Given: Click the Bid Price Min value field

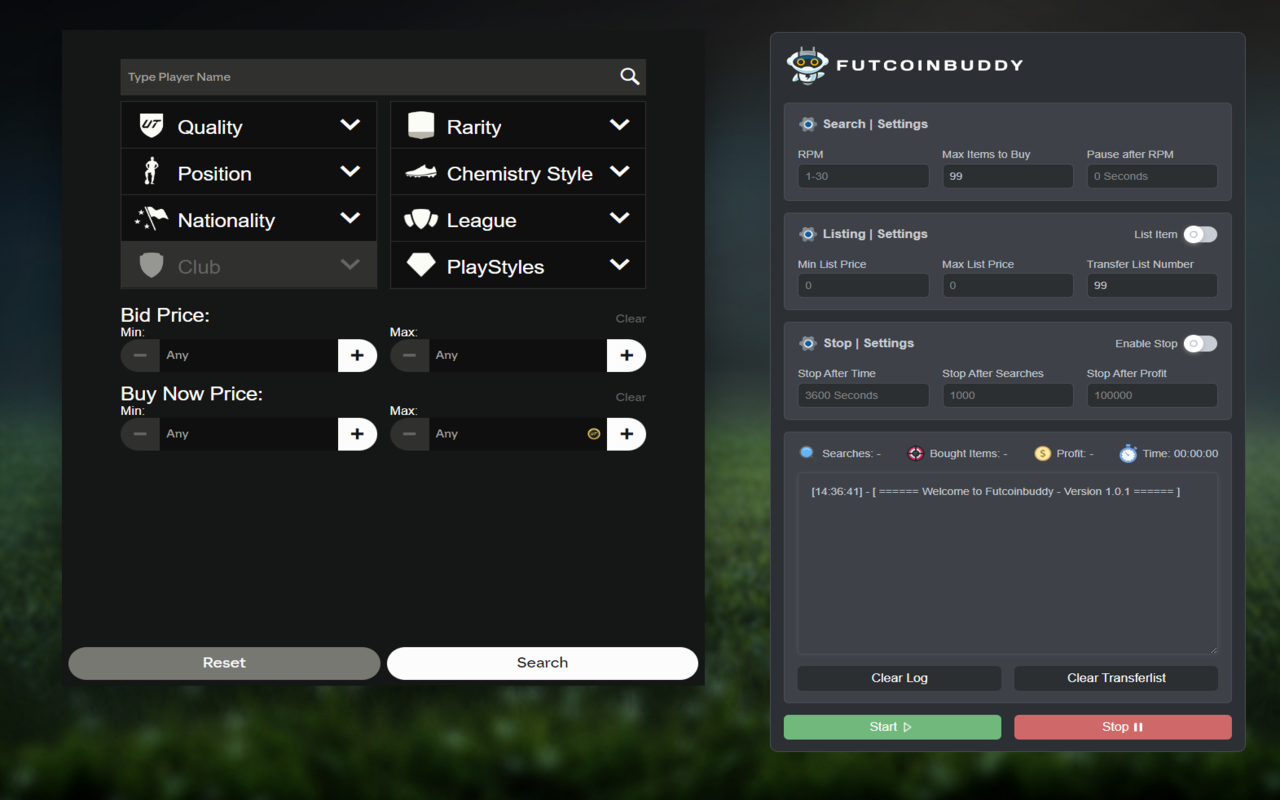Looking at the screenshot, I should (249, 355).
